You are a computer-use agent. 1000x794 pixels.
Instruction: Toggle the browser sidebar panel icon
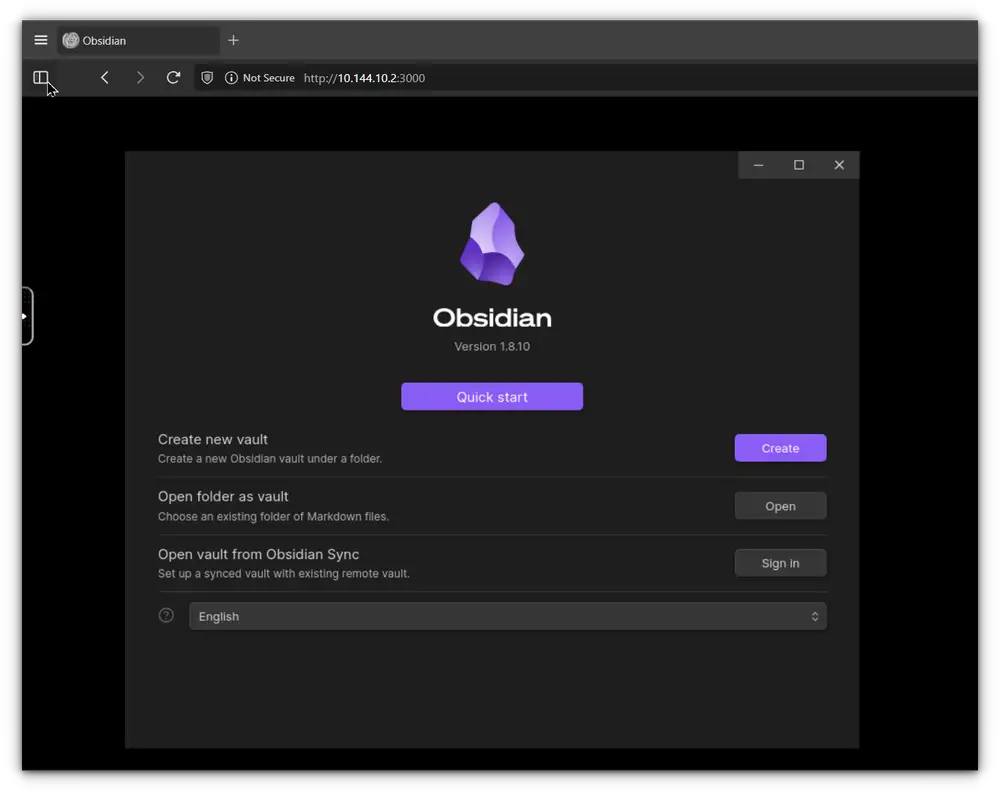tap(42, 77)
